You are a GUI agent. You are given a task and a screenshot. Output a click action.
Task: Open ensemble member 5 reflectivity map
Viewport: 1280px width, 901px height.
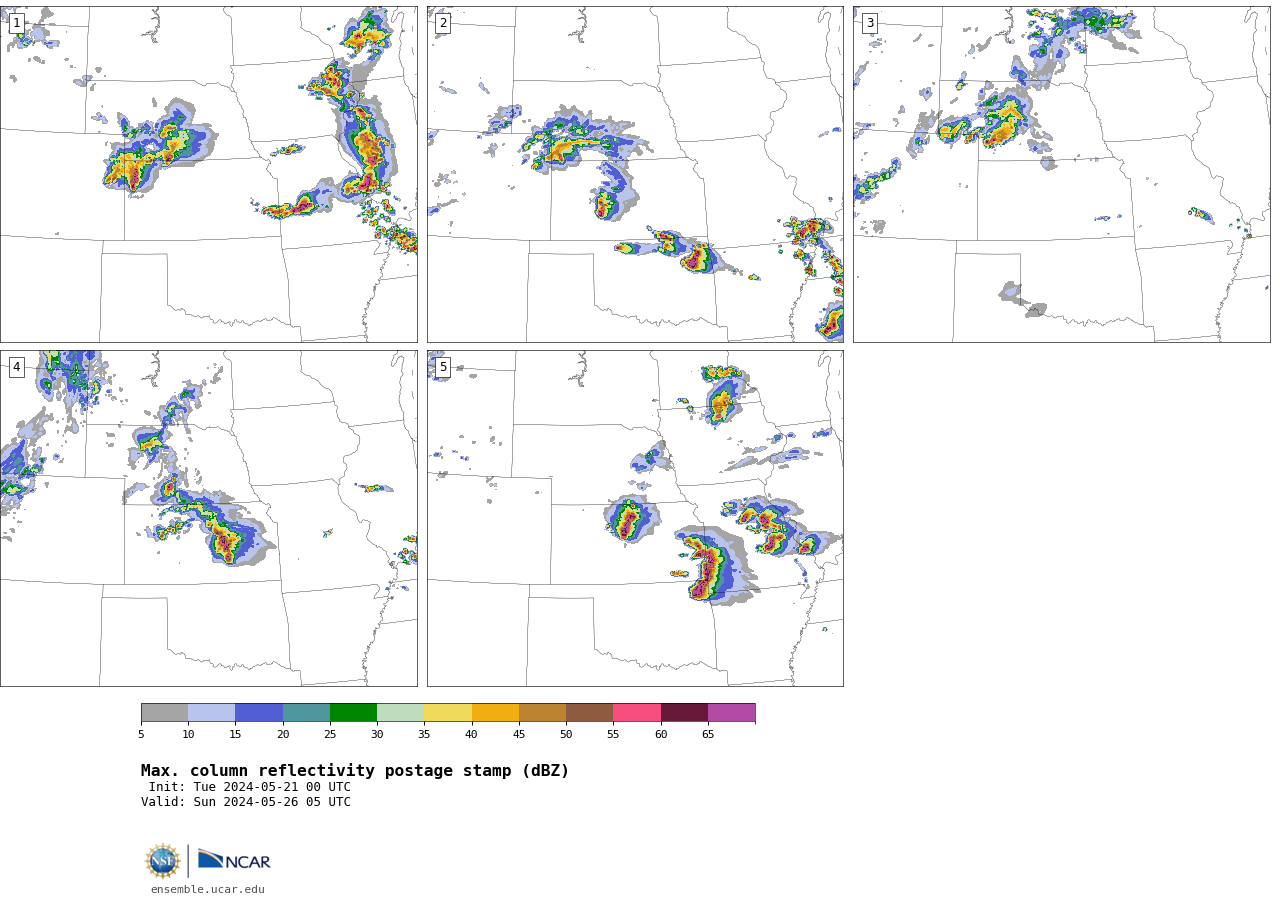click(635, 518)
